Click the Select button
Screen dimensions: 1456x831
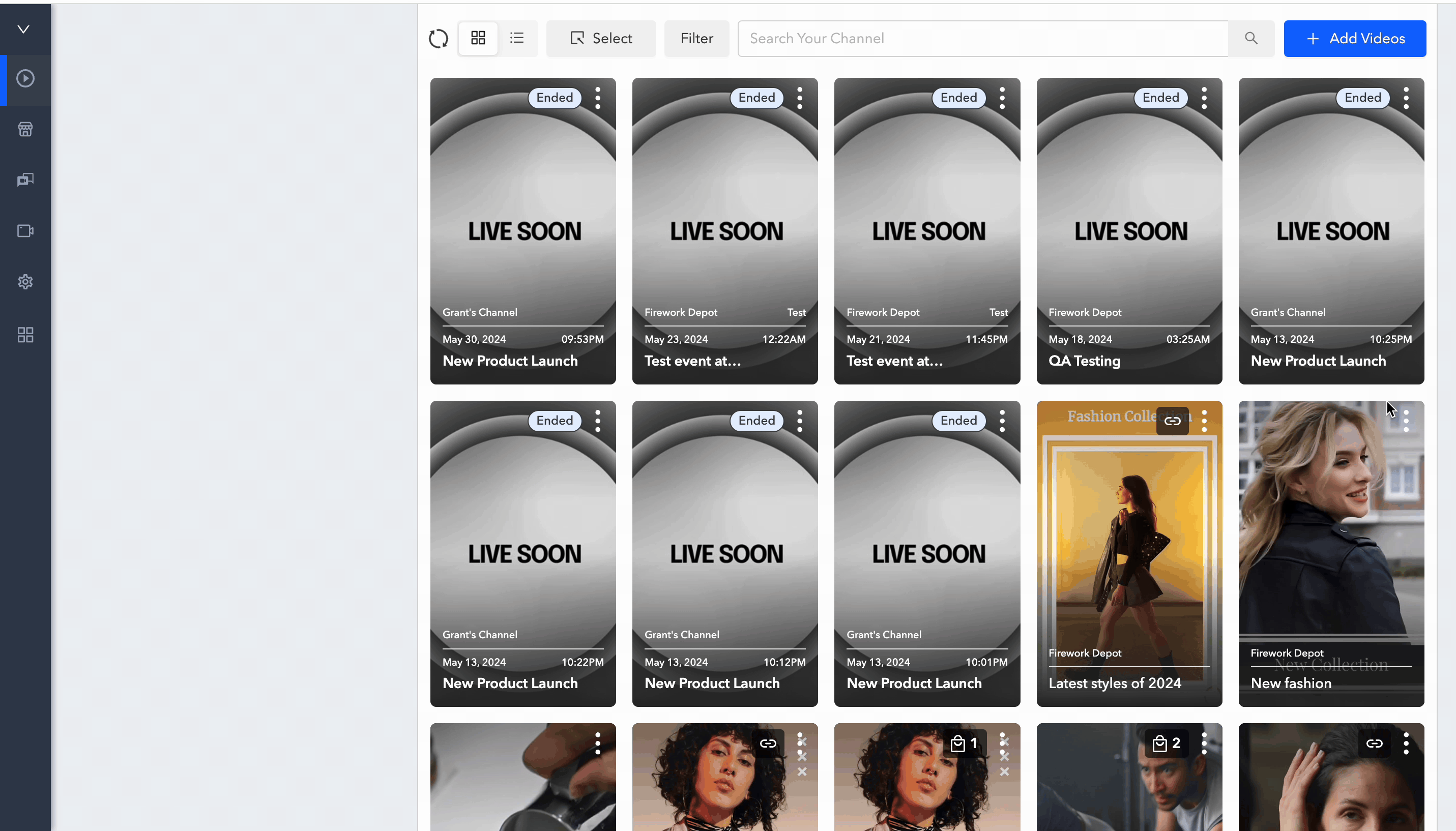point(601,38)
